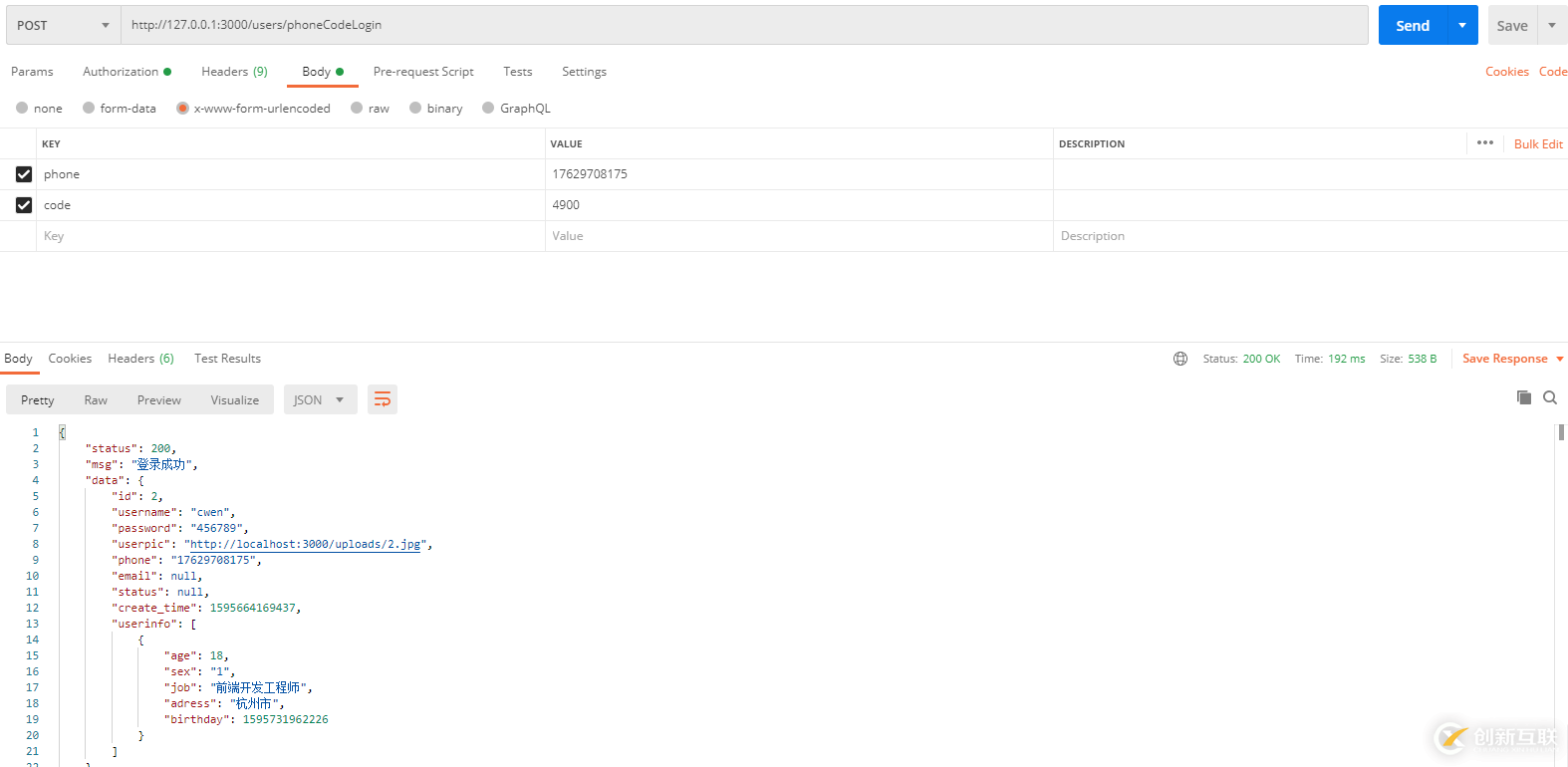Select the raw body type radio button
This screenshot has width=1568, height=767.
click(x=357, y=109)
